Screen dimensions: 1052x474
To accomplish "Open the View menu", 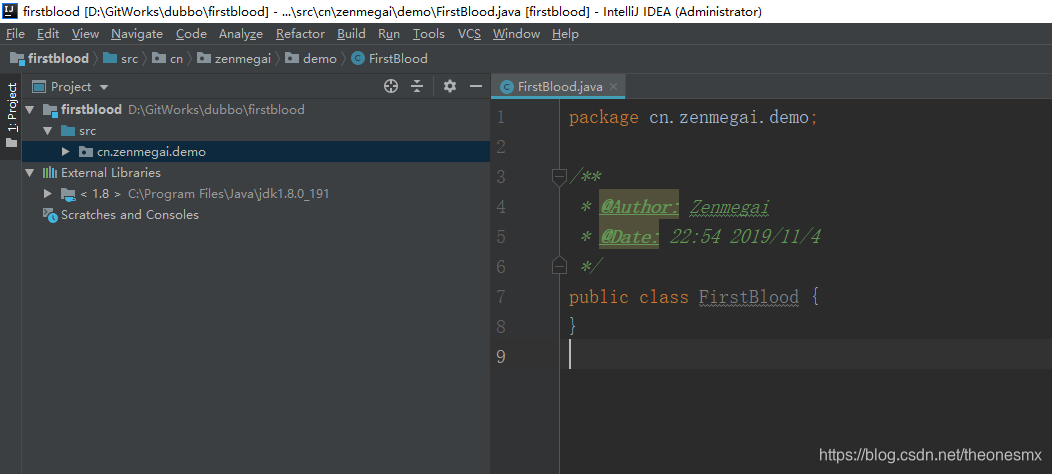I will click(85, 34).
